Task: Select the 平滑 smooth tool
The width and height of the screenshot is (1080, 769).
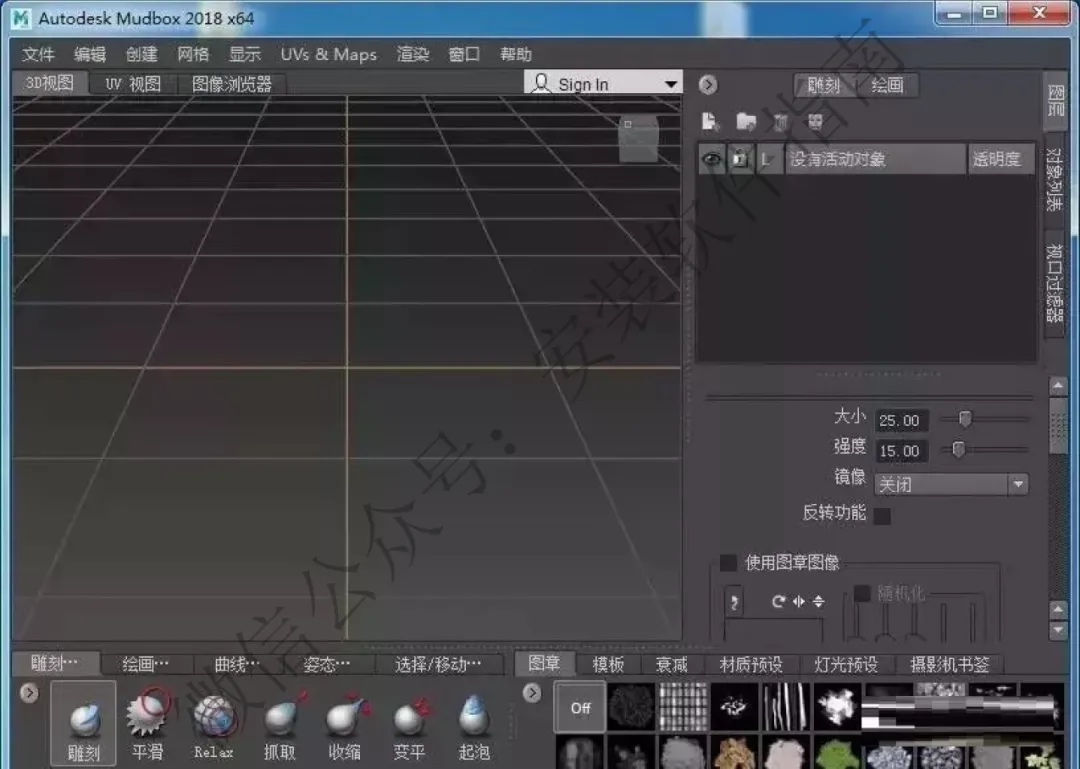Action: 147,723
